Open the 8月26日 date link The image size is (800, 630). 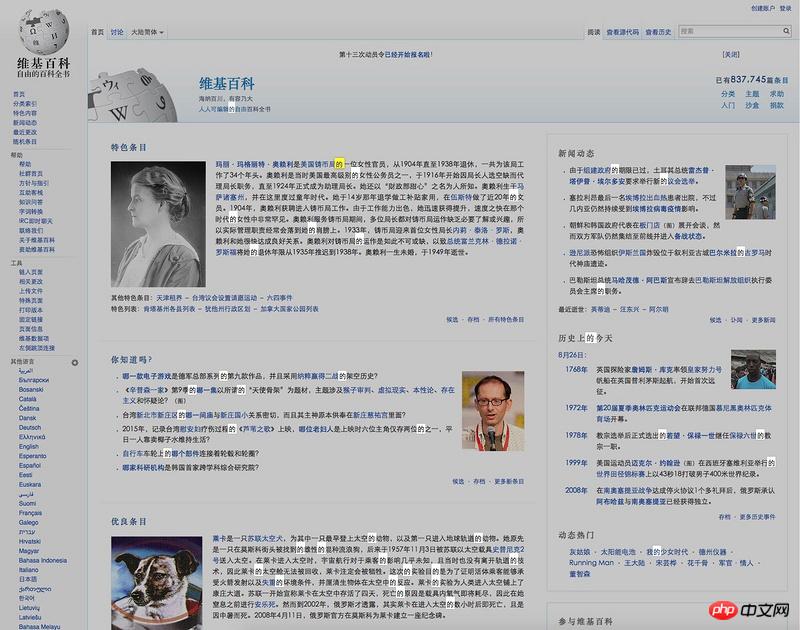pyautogui.click(x=572, y=355)
